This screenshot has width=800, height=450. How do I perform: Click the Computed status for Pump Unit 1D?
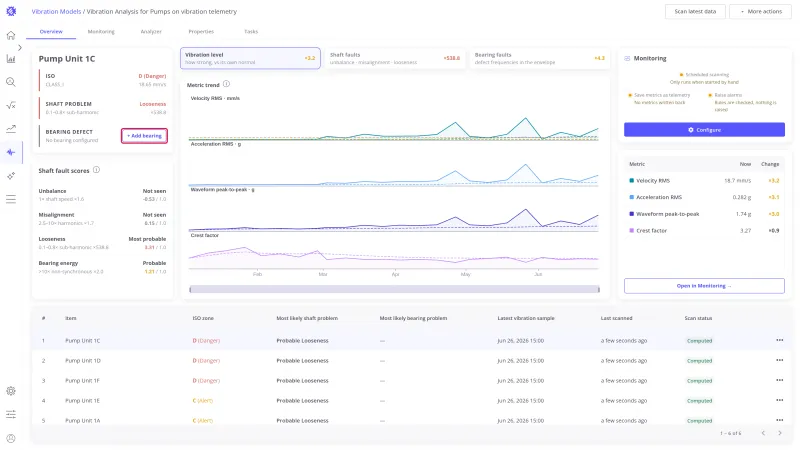(699, 361)
